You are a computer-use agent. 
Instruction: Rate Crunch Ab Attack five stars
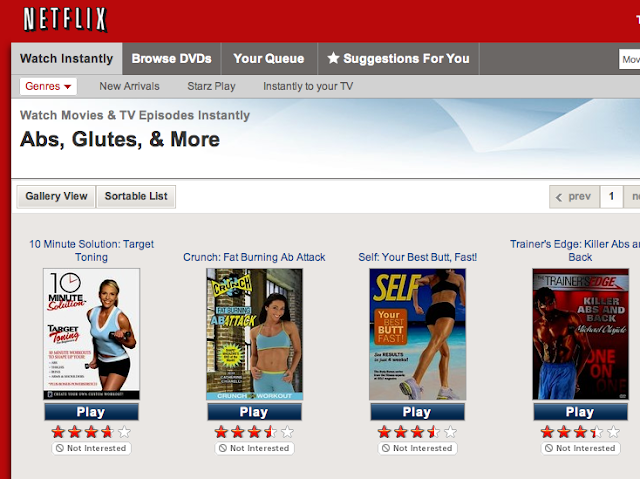pos(287,432)
